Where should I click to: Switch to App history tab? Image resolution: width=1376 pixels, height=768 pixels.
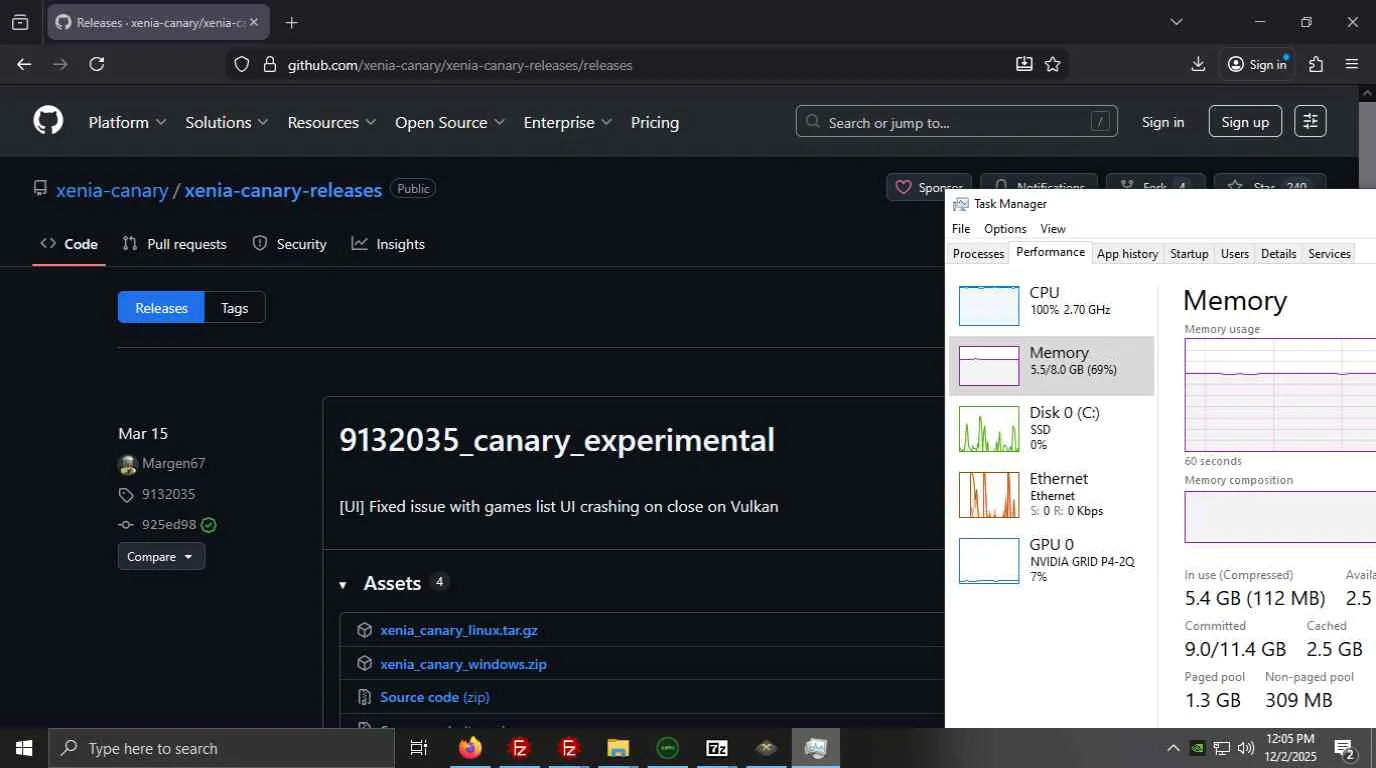pos(1127,254)
